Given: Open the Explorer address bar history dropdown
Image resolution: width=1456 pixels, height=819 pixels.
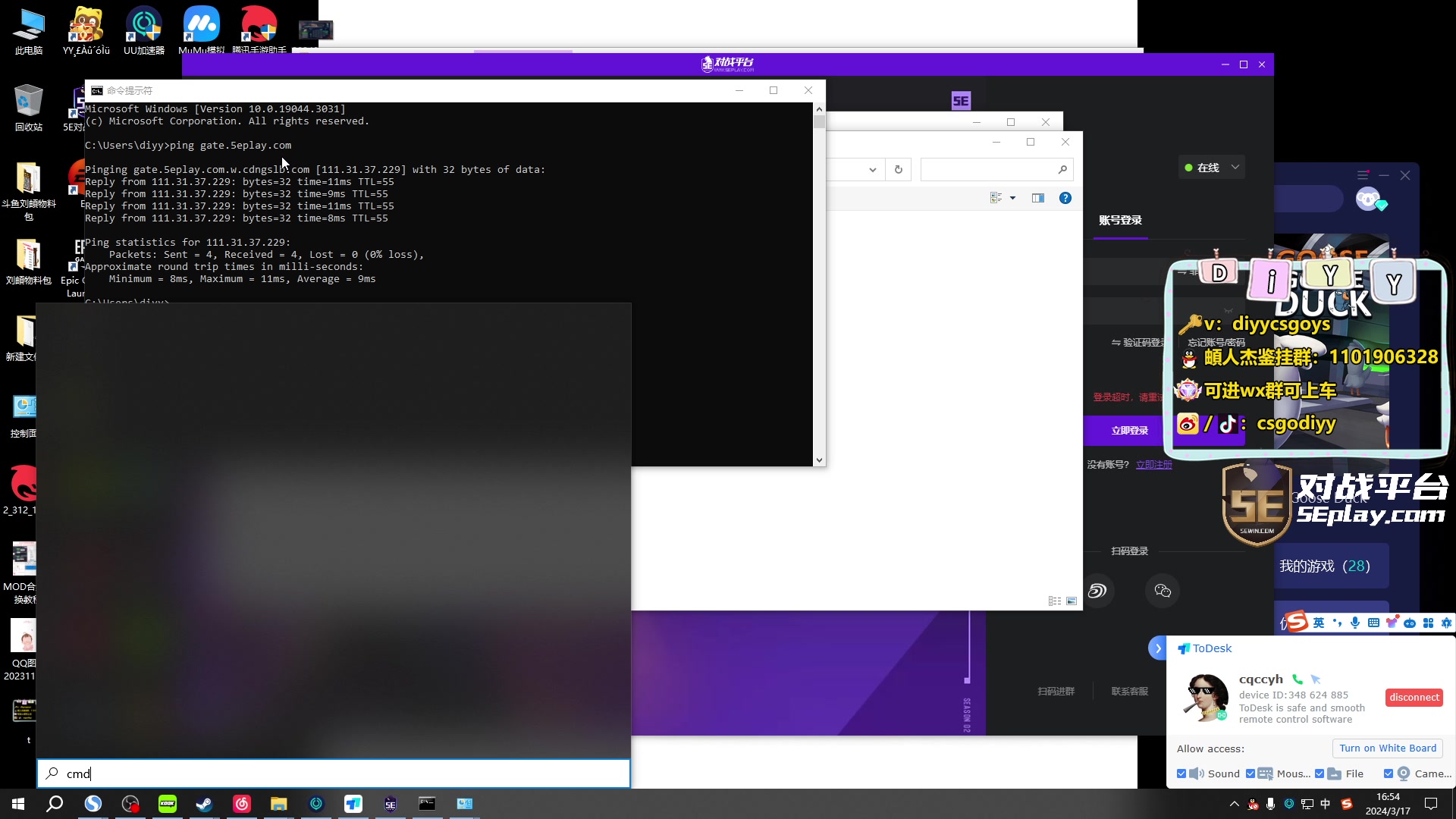Looking at the screenshot, I should (x=873, y=169).
